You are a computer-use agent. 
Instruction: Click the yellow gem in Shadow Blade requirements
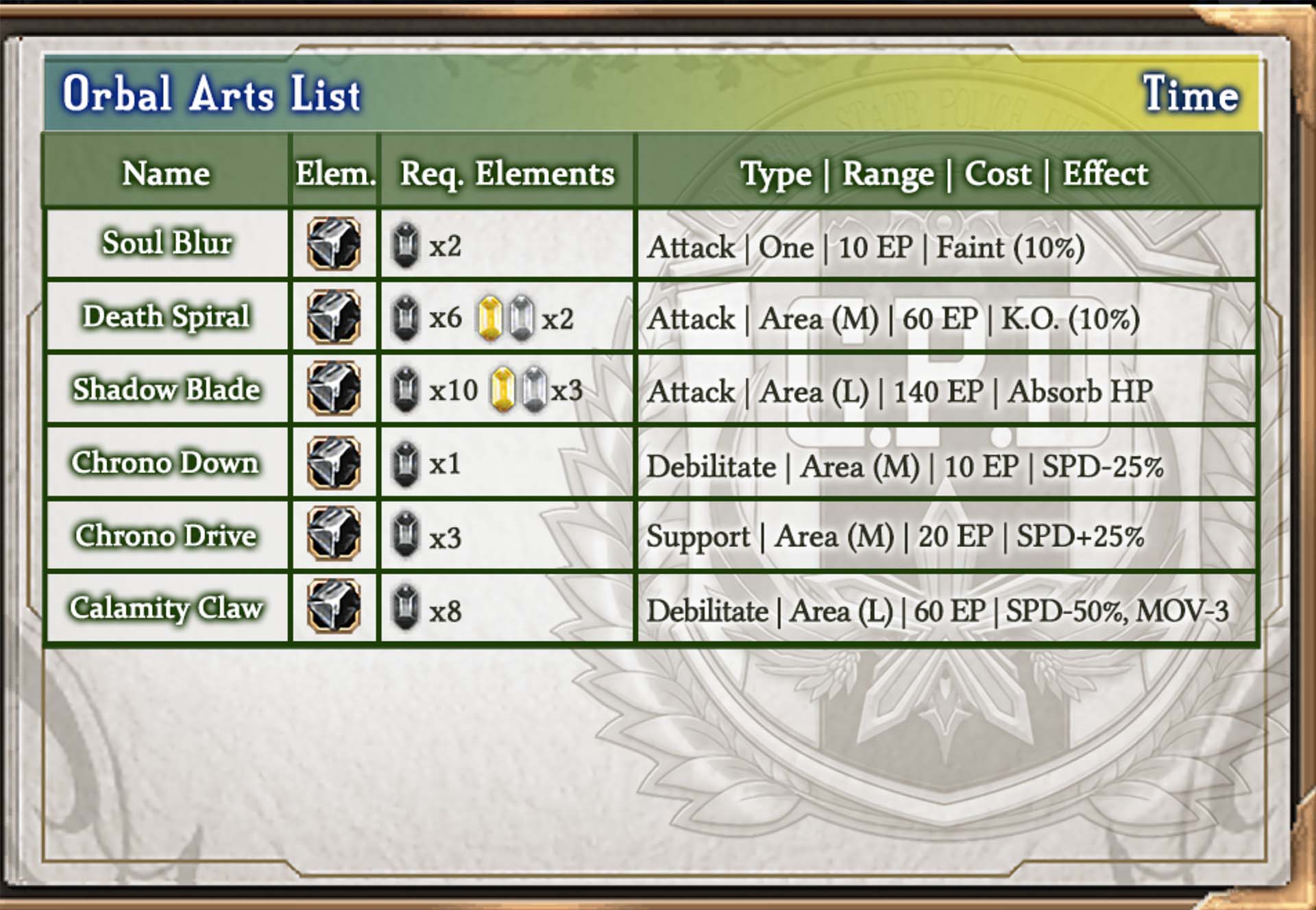click(x=503, y=390)
